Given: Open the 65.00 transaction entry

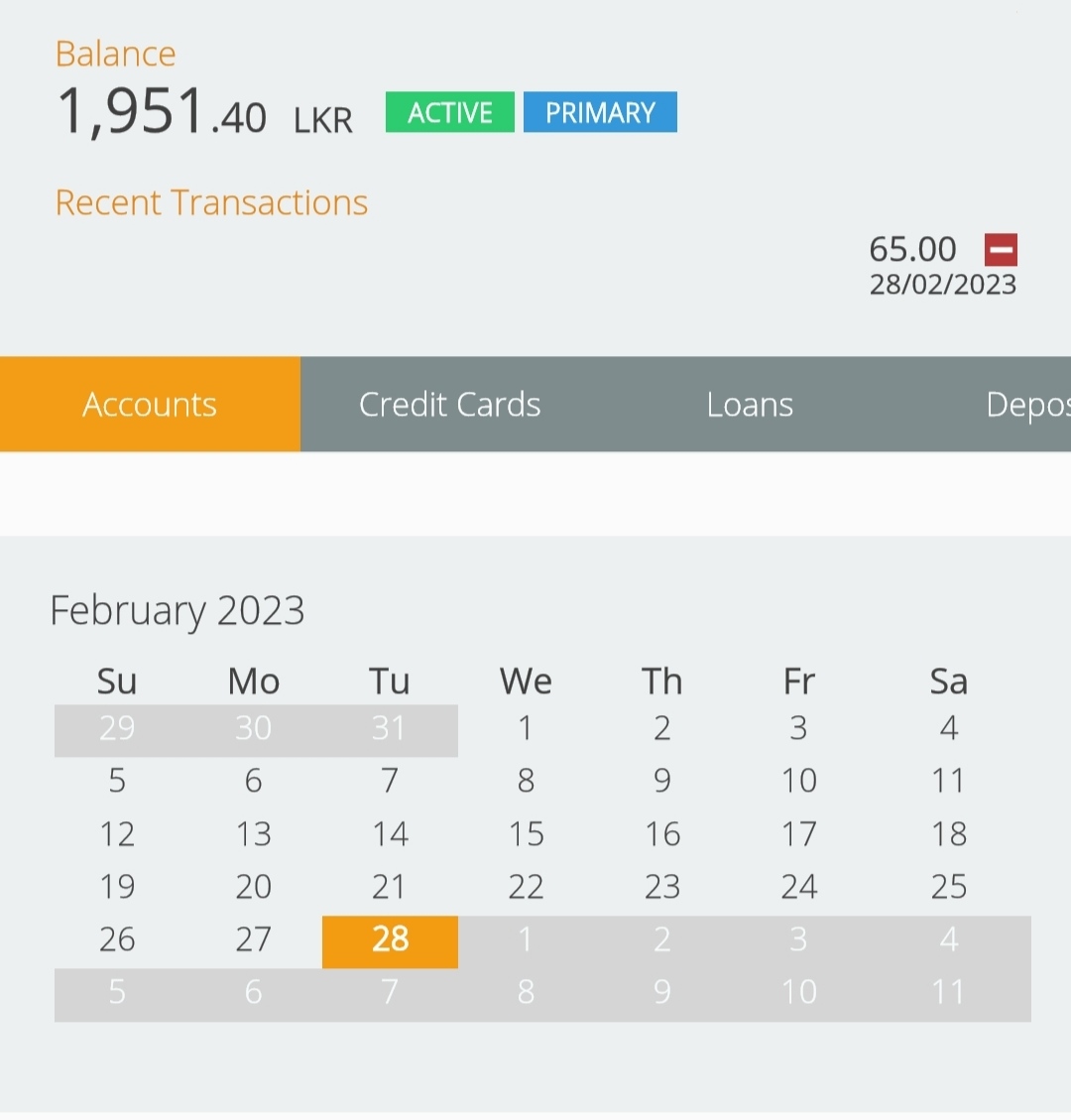Looking at the screenshot, I should tap(942, 265).
